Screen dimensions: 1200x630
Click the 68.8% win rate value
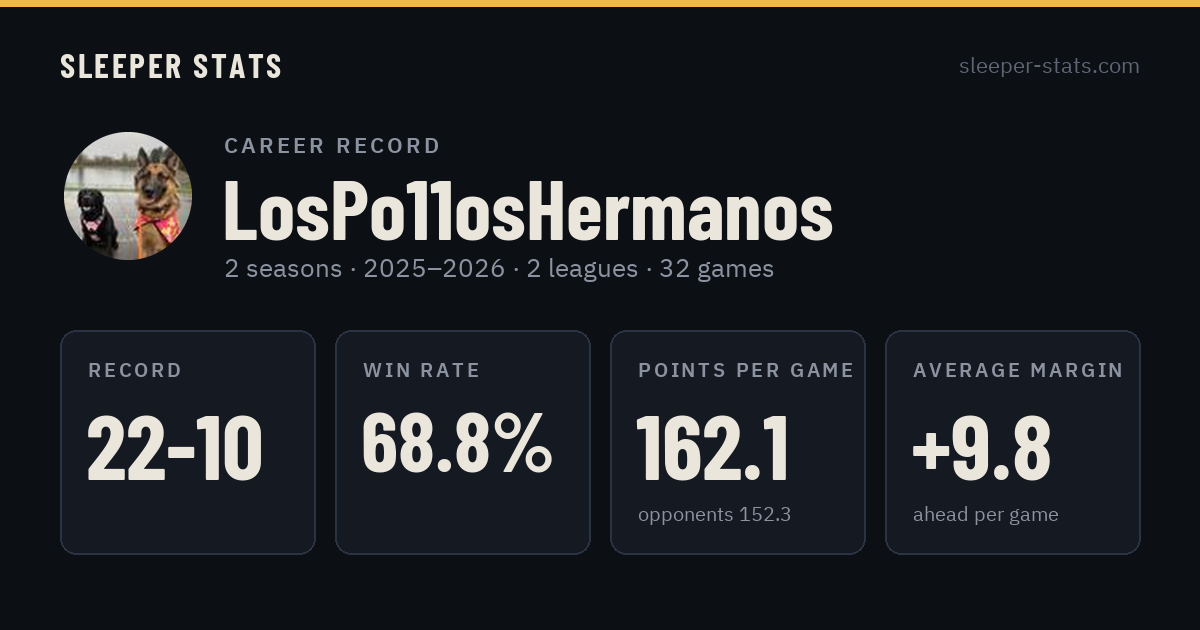tap(456, 442)
